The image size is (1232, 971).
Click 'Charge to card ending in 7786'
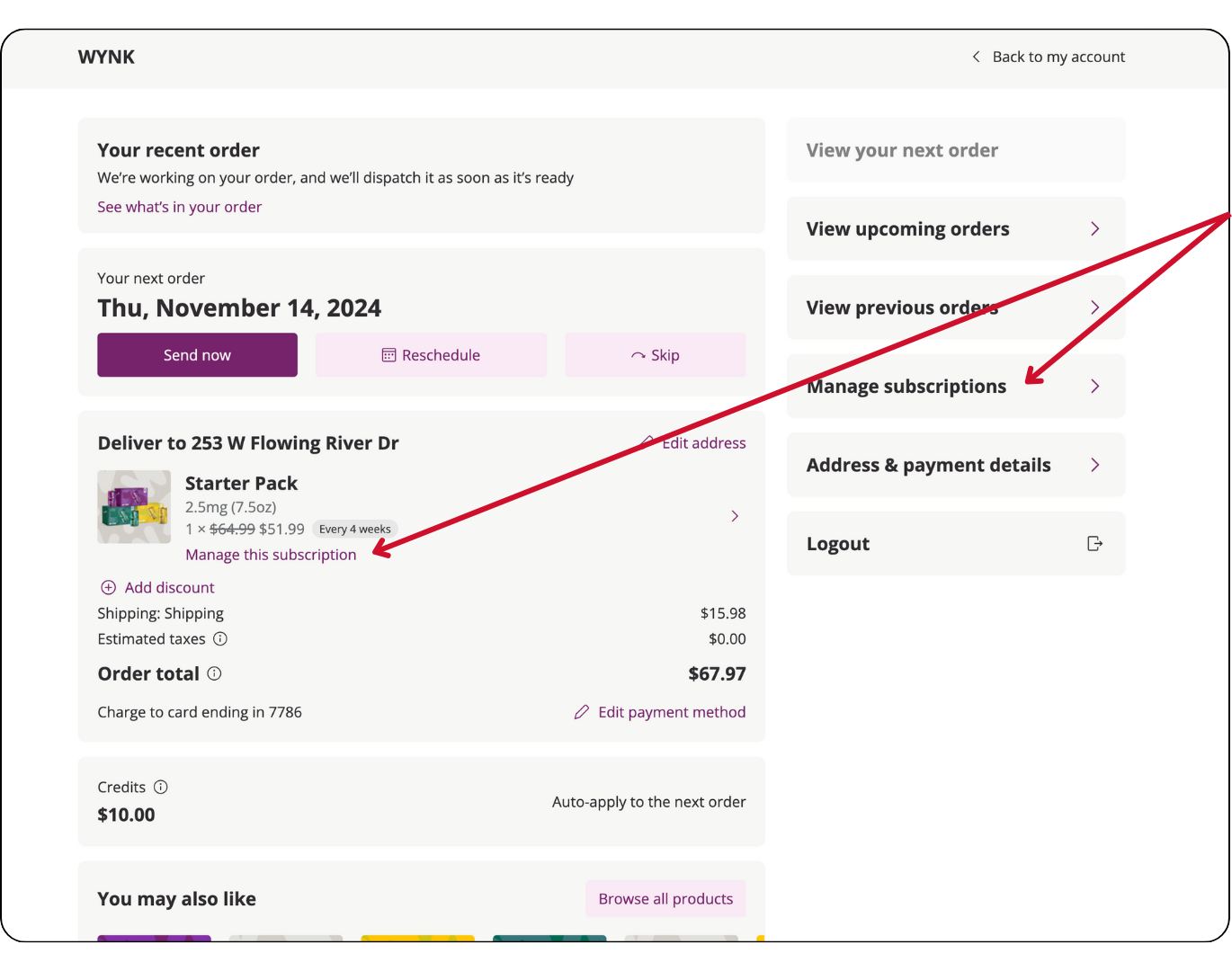[x=200, y=712]
